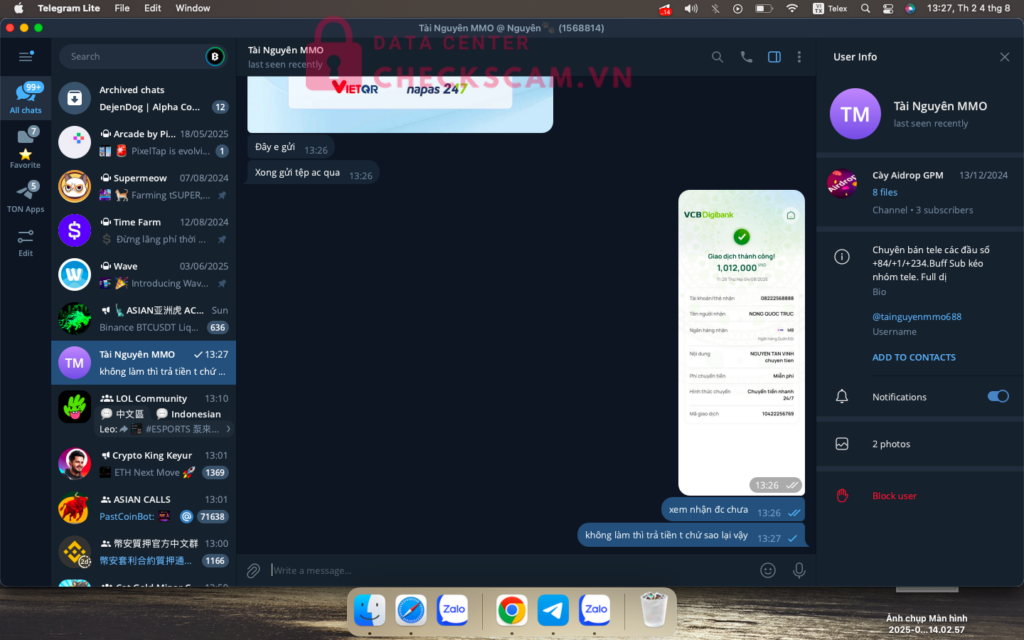1024x640 pixels.
Task: Open the Indonesian topic in LOL Community
Action: 188,413
